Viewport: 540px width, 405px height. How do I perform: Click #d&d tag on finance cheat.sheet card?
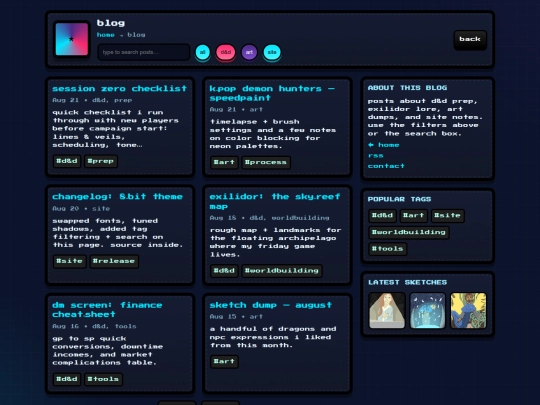point(67,379)
